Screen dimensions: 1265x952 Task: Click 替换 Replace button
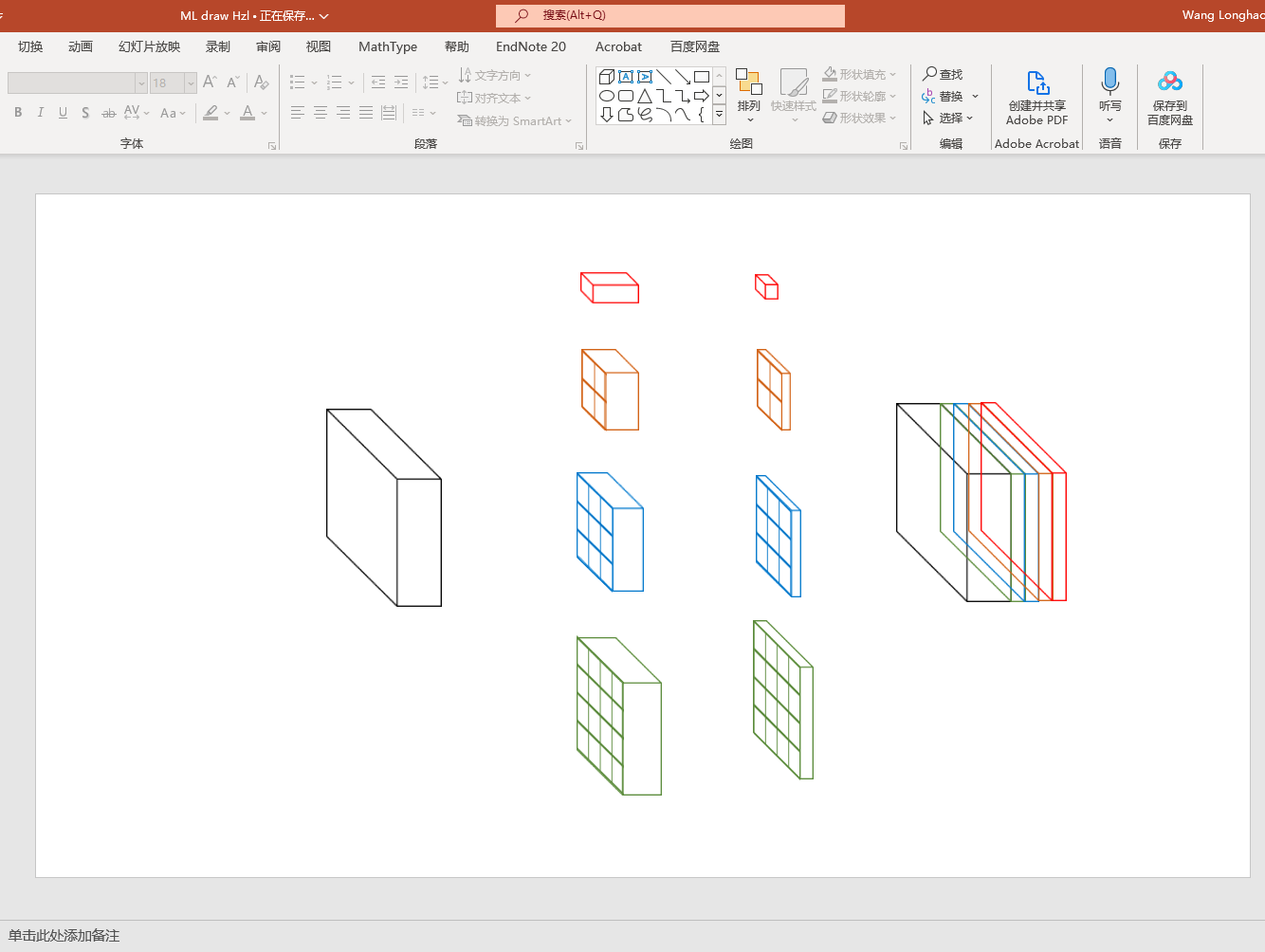click(943, 96)
